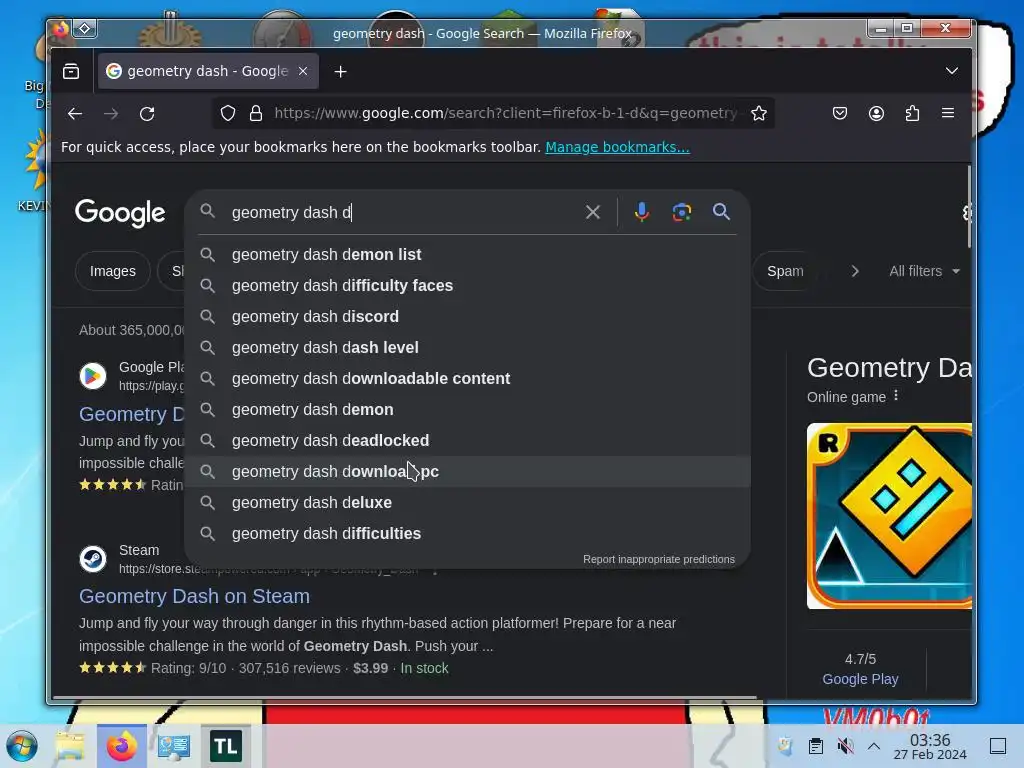Select suggestion geometry dash dash level
Screen dimensions: 1024x768
(468, 347)
